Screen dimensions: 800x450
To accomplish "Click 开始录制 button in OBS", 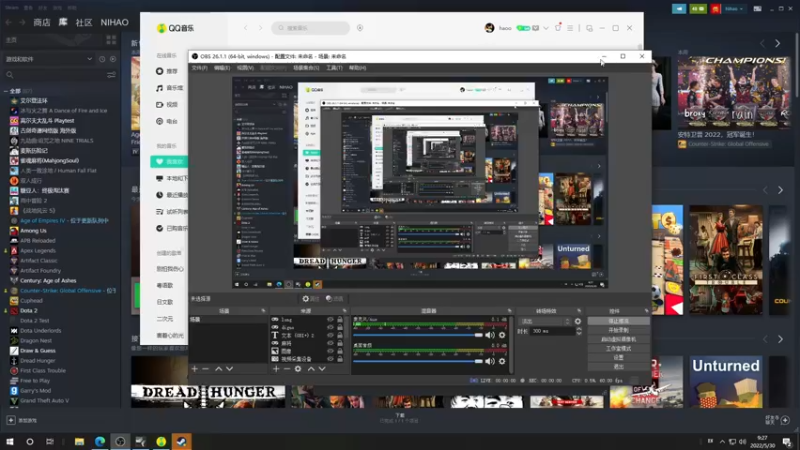I will pyautogui.click(x=618, y=330).
